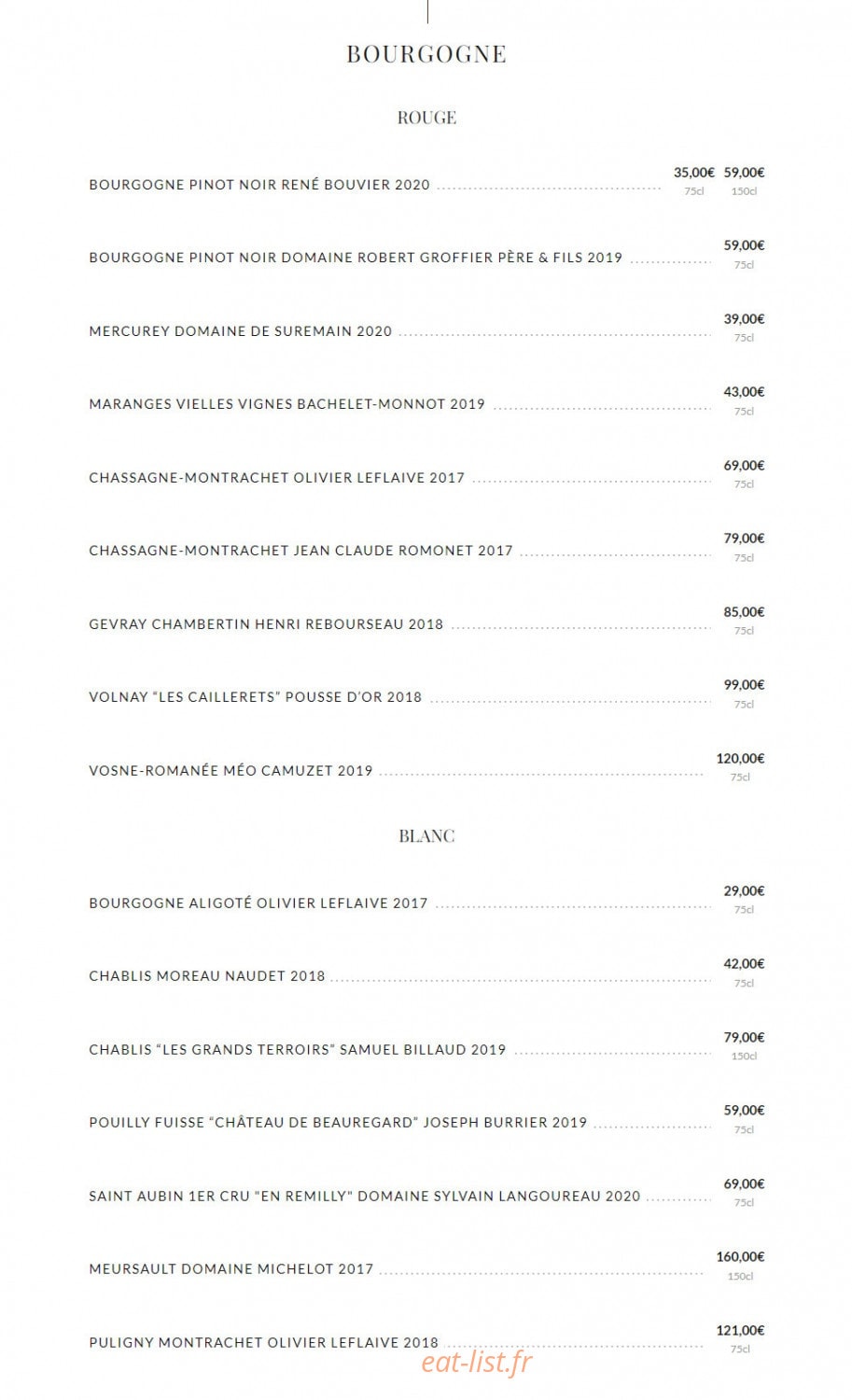Viewport: 852px width, 1400px height.
Task: Select the BOURGOGNE section heading
Action: [426, 54]
